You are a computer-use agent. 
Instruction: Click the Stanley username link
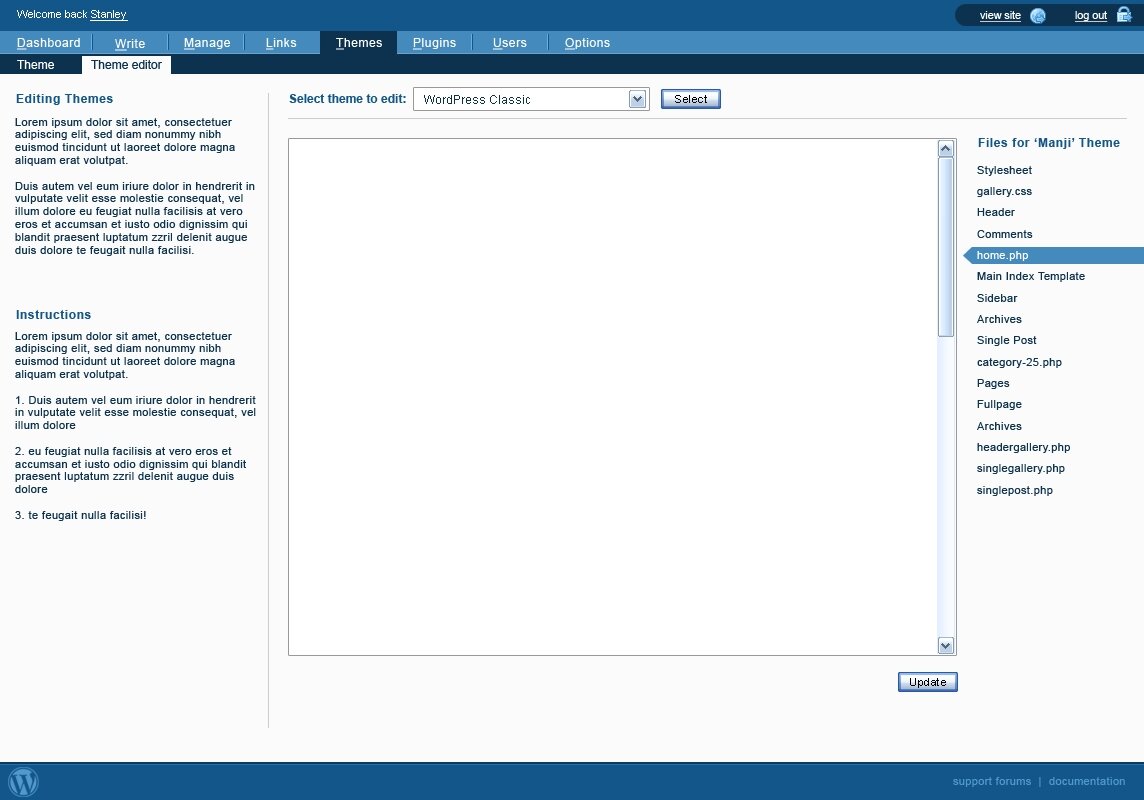pos(108,15)
